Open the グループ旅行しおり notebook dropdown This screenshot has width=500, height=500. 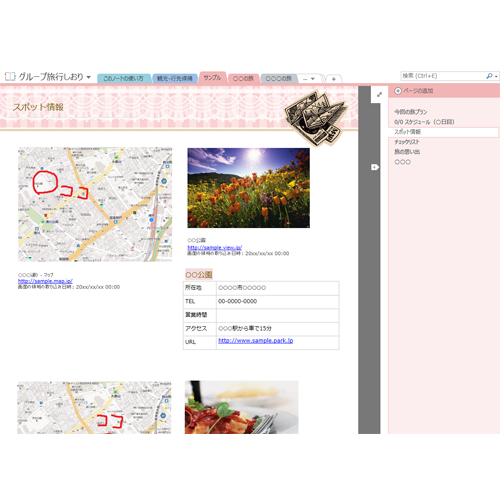88,77
